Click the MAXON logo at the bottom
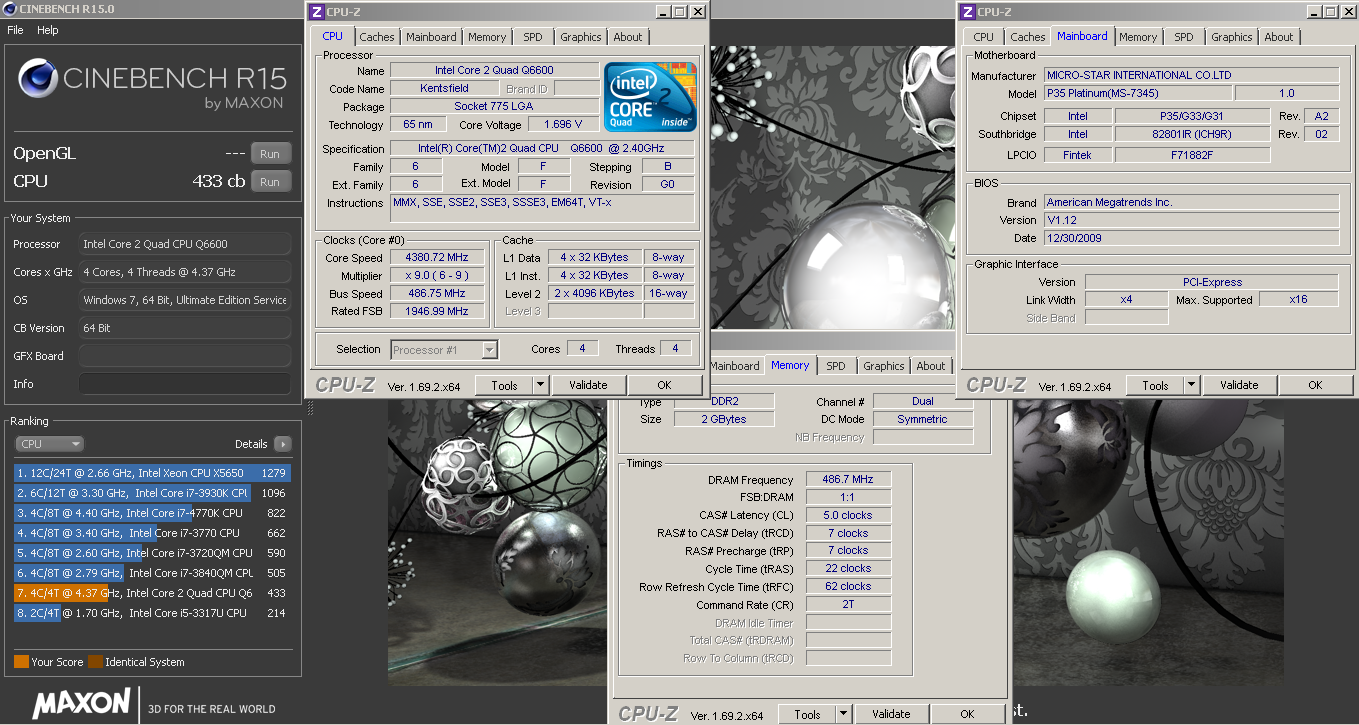 coord(82,703)
